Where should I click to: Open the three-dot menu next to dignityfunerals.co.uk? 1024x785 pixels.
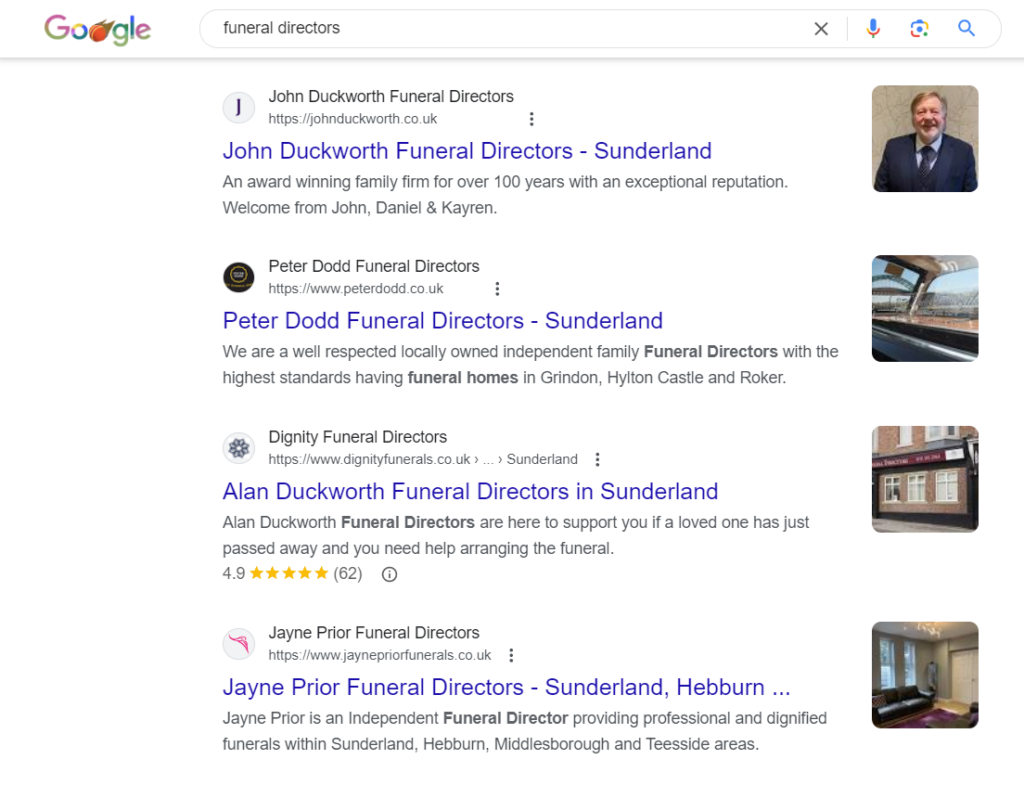(598, 459)
